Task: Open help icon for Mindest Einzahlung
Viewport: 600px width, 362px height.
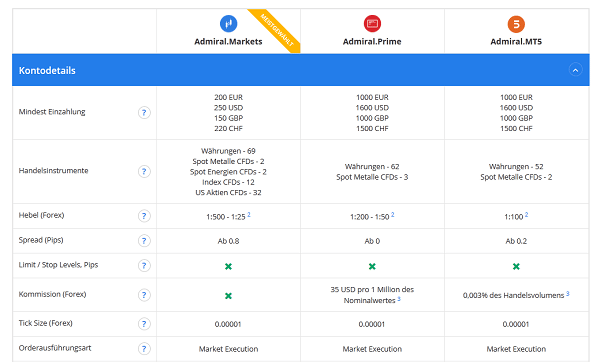Action: tap(144, 113)
